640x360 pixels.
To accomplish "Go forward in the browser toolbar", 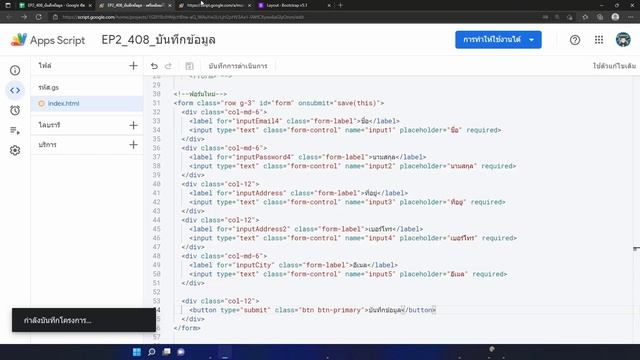I will coord(24,17).
